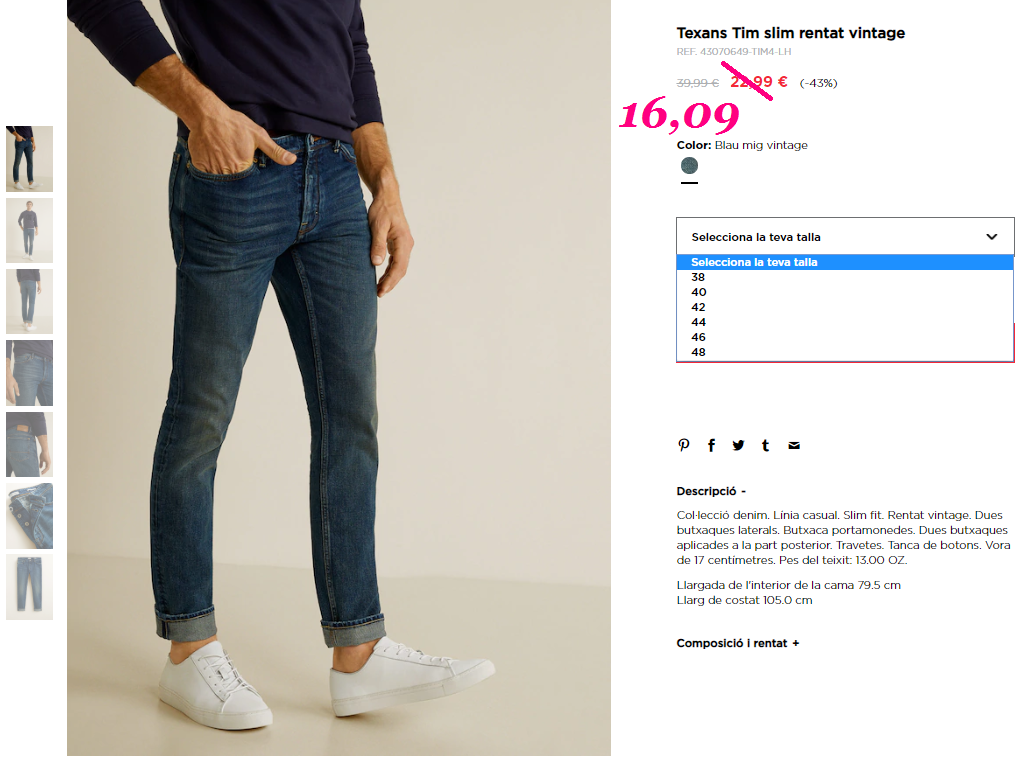Click the size dropdown chevron arrow
The image size is (1020, 761).
click(991, 237)
